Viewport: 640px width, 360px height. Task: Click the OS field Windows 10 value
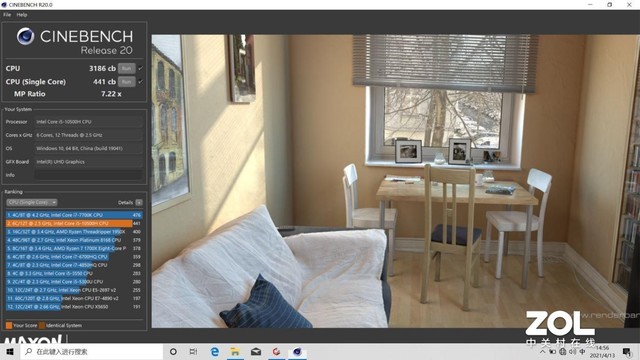(89, 148)
